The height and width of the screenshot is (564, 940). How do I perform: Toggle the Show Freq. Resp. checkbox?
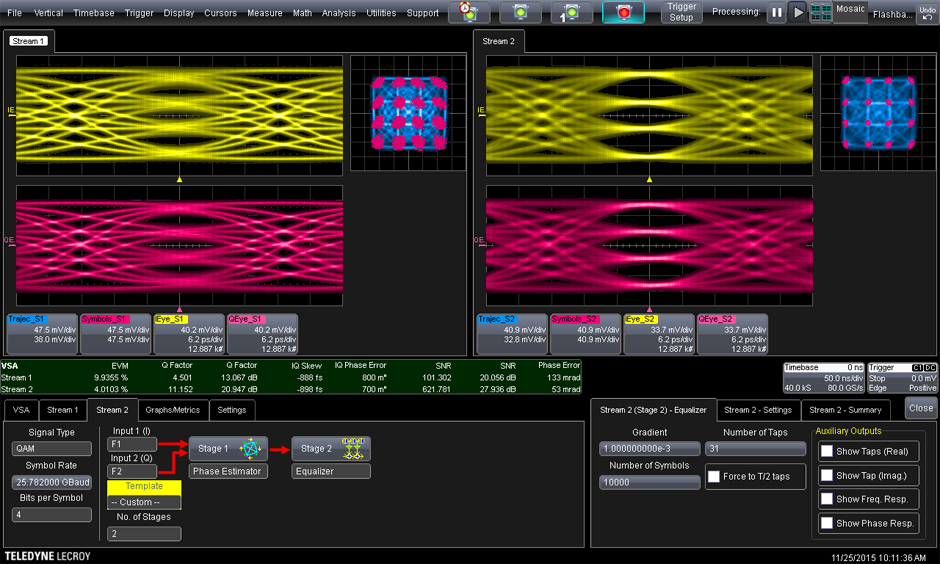(827, 499)
